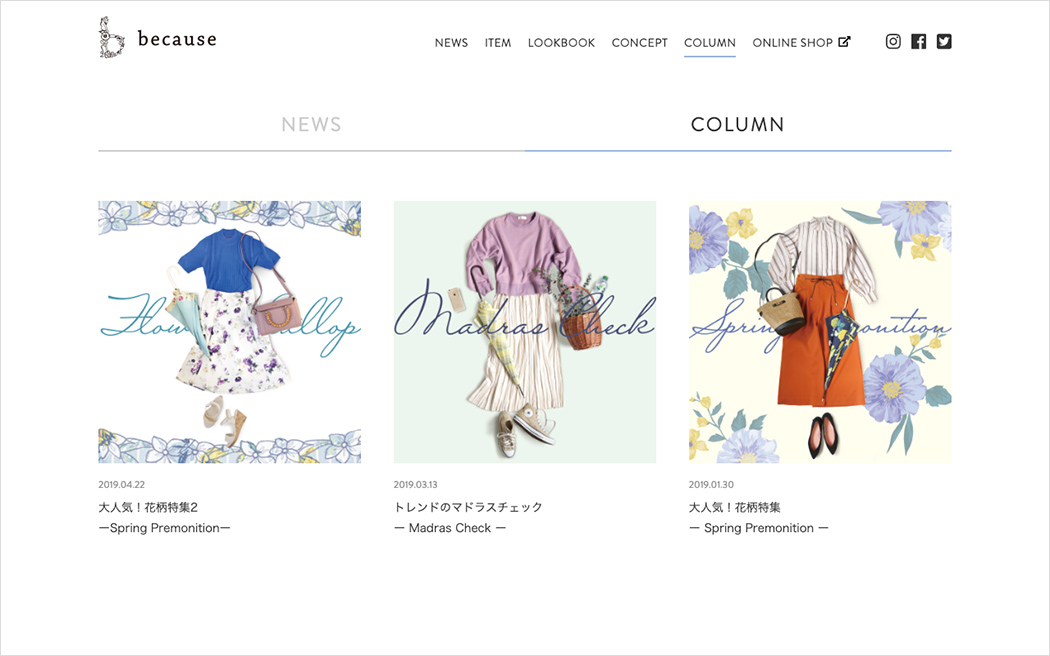This screenshot has height=656, width=1050.
Task: Click the ー Madras Check ー subtitle
Action: (x=450, y=528)
